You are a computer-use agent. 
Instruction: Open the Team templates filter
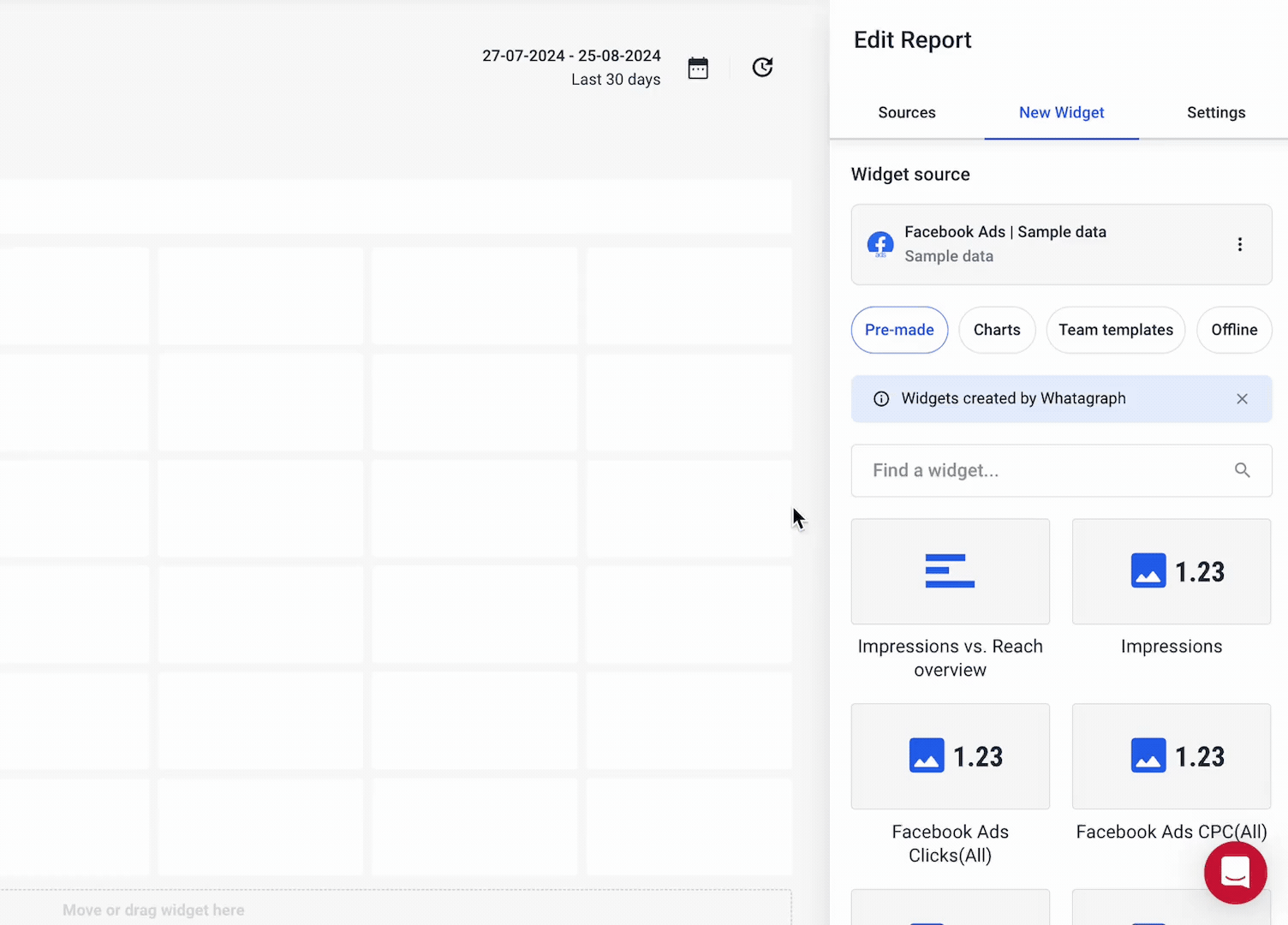[1115, 330]
